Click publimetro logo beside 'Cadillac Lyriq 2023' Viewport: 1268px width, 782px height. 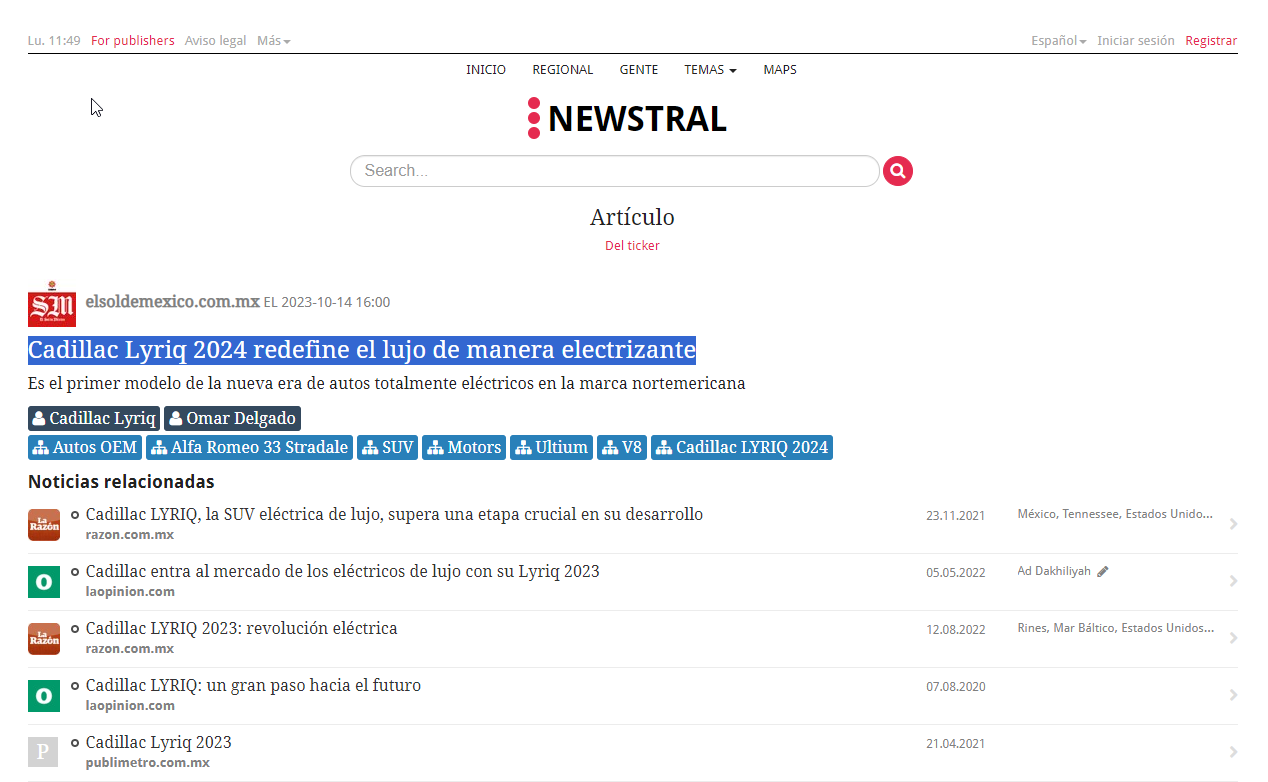[x=44, y=752]
